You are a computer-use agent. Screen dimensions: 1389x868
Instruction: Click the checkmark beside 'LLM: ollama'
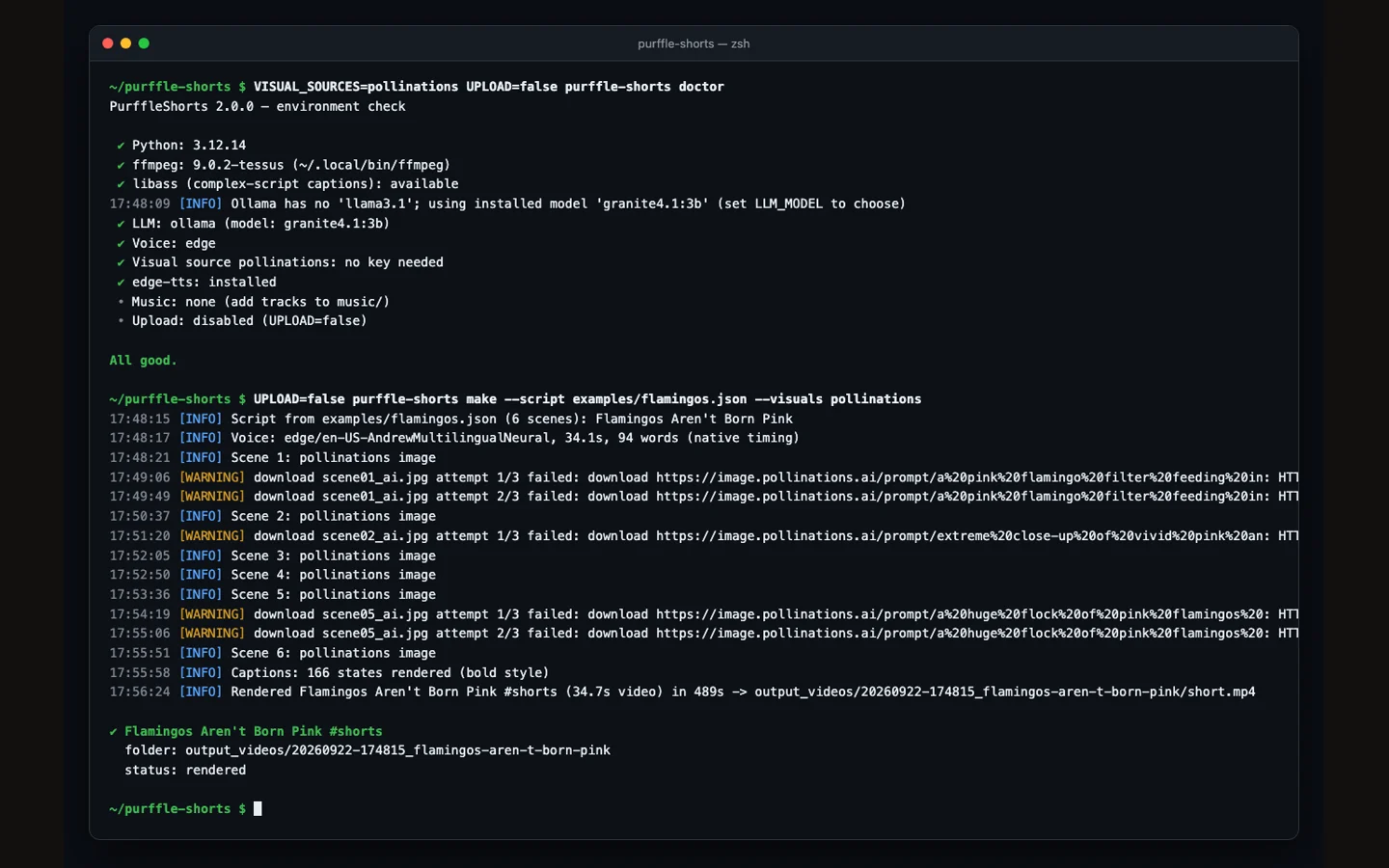[x=121, y=224]
